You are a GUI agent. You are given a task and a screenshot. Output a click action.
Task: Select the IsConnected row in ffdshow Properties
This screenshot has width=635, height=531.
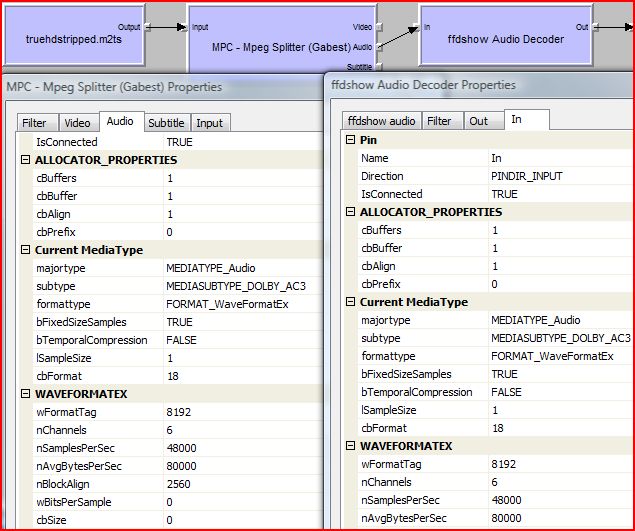point(496,194)
